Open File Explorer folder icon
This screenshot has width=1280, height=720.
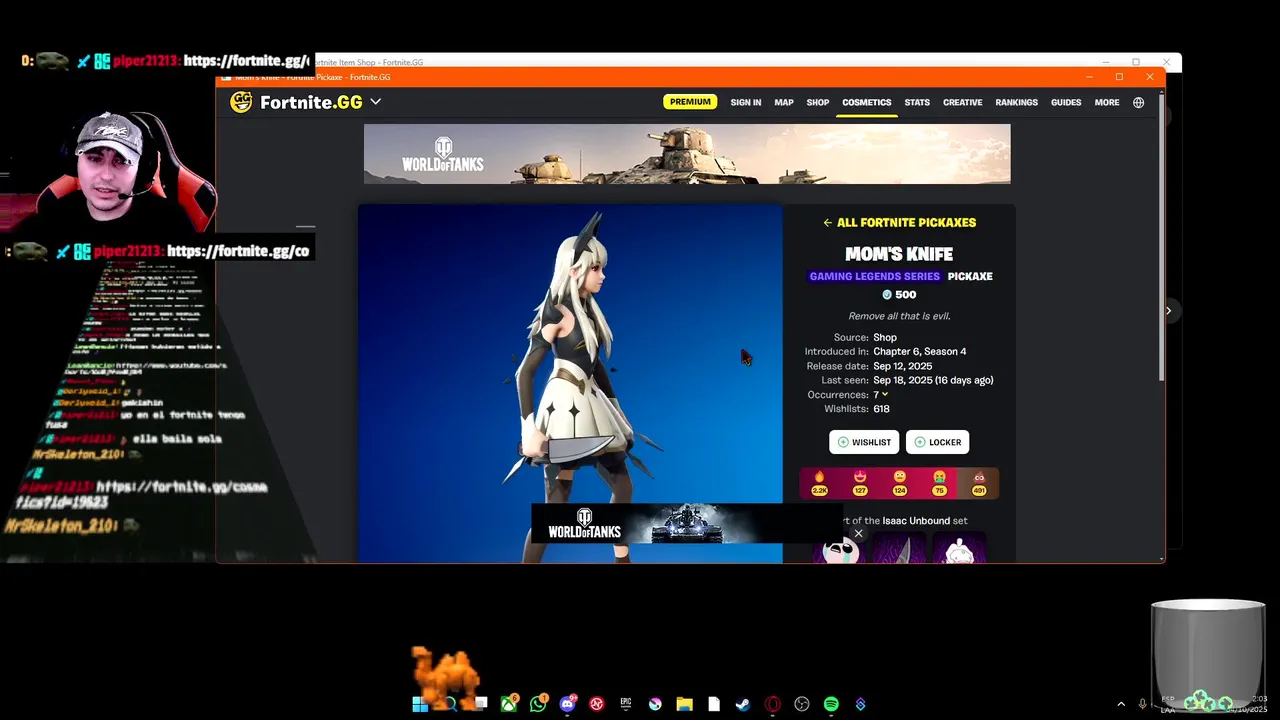click(684, 704)
